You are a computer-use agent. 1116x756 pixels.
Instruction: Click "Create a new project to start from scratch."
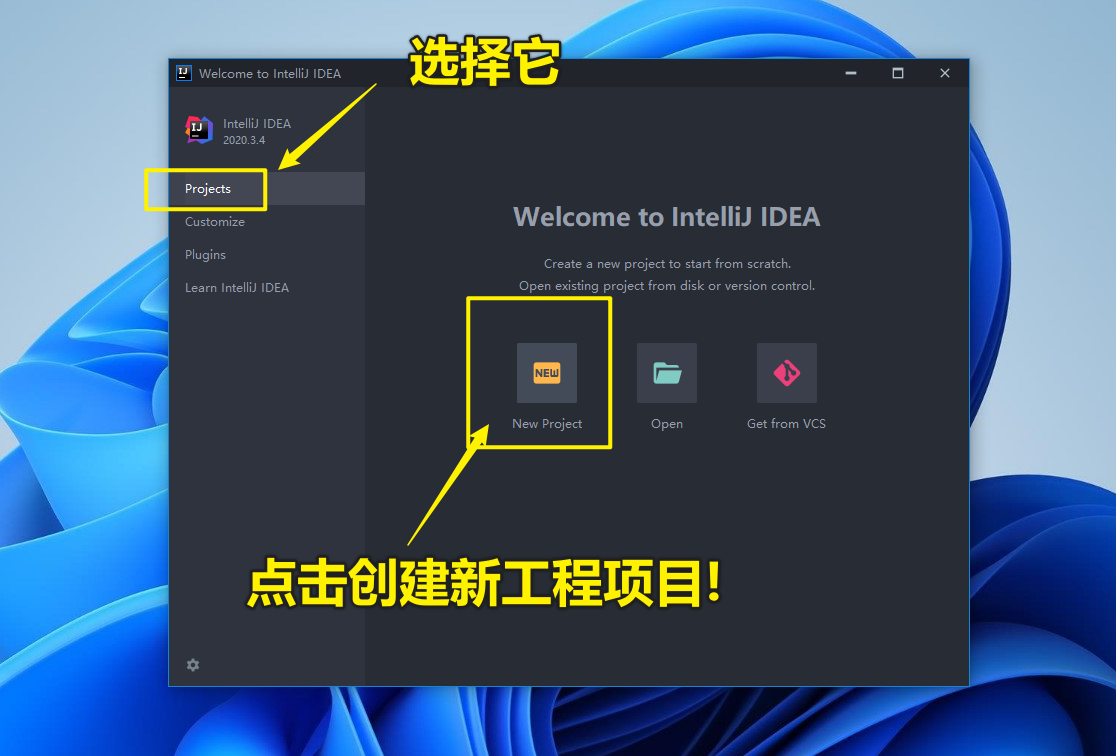667,263
